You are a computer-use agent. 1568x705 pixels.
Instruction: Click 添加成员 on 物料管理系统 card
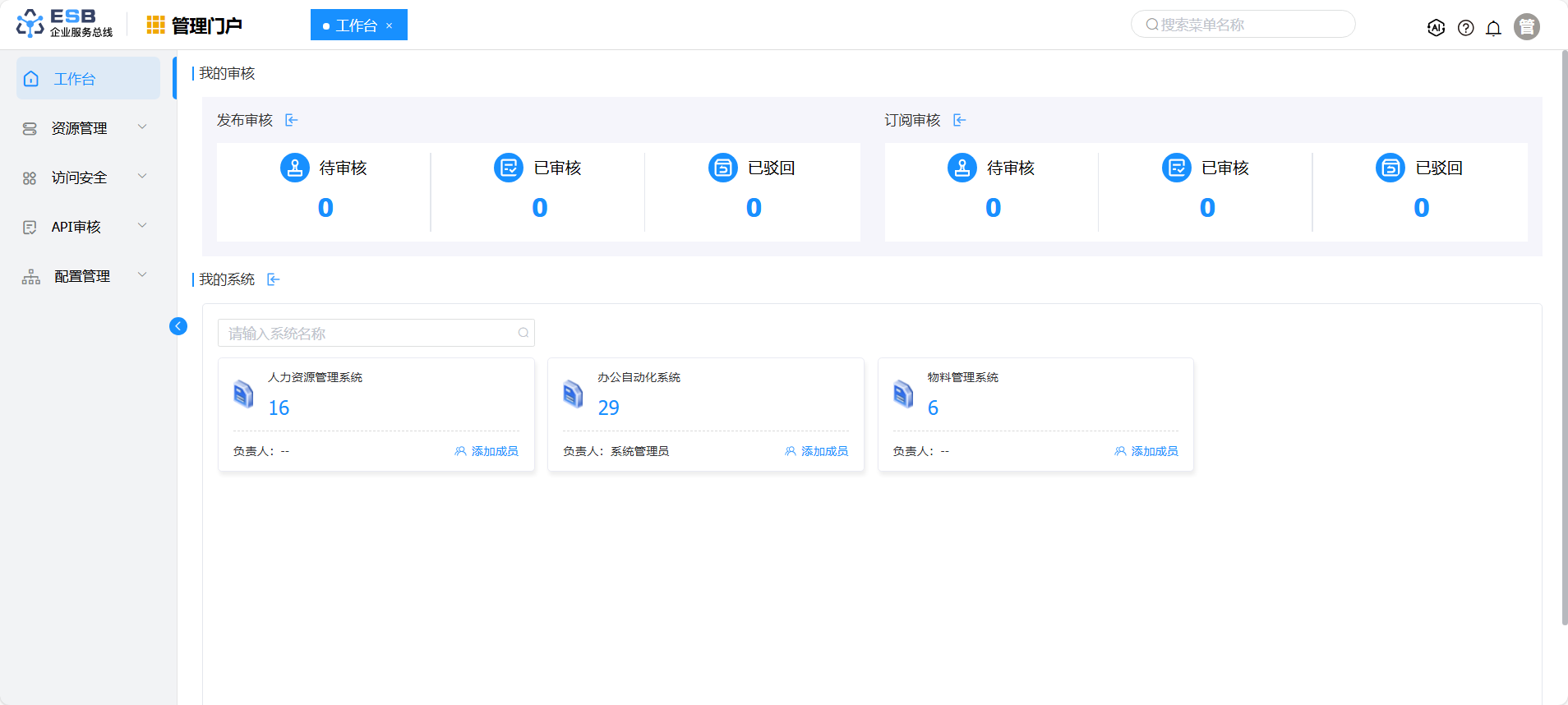click(1146, 451)
